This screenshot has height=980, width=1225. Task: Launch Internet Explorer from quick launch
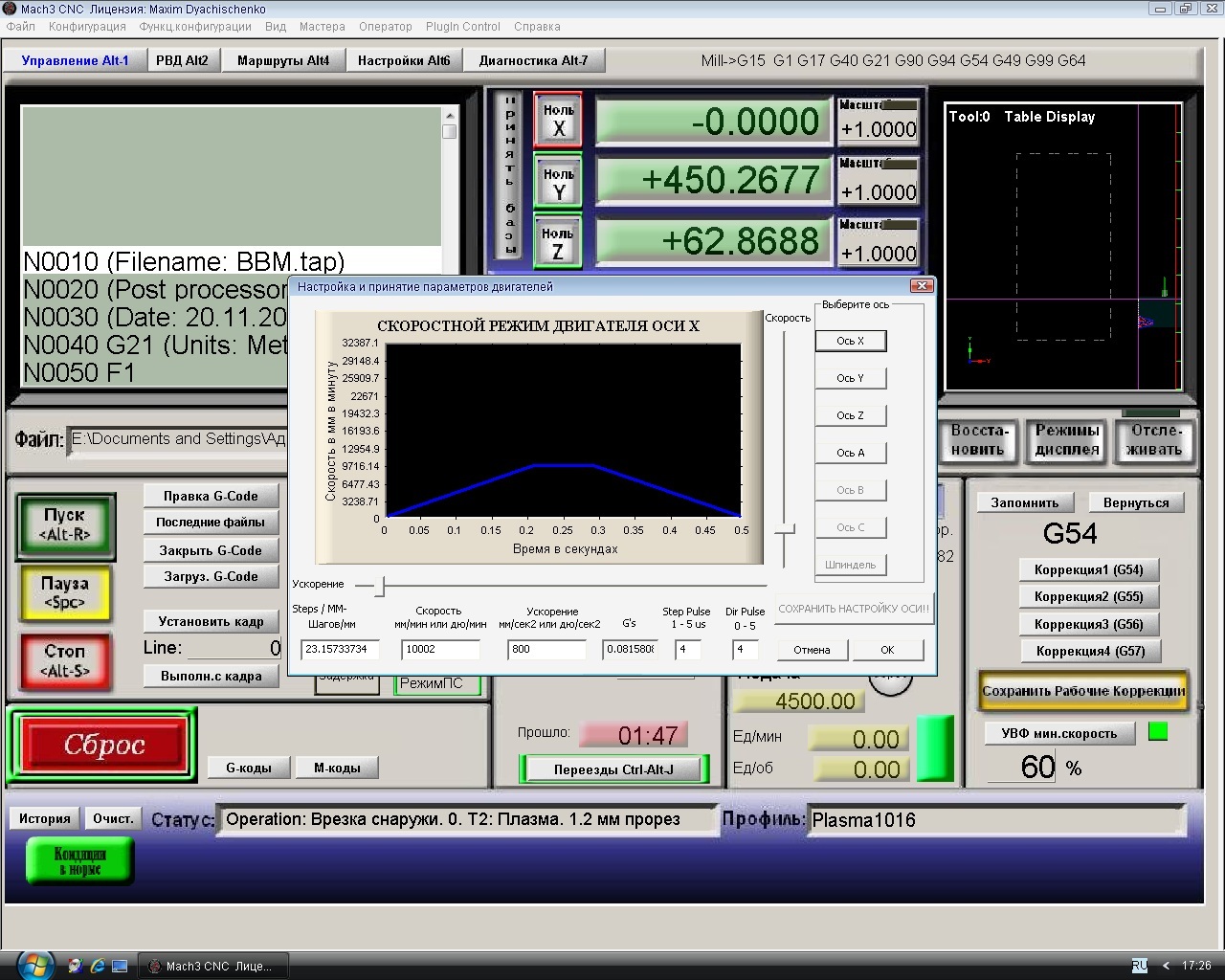click(x=97, y=967)
